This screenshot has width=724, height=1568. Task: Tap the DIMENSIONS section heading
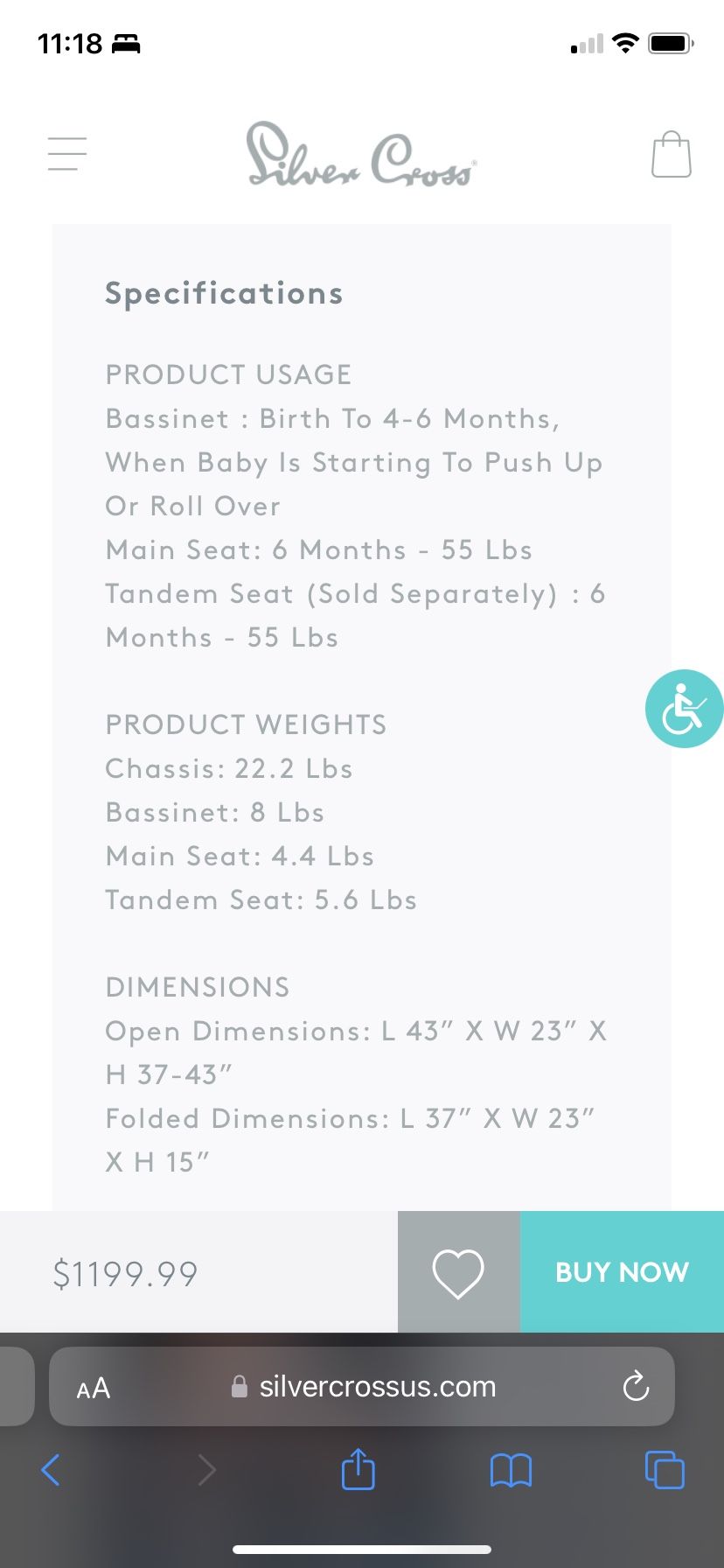click(x=197, y=987)
